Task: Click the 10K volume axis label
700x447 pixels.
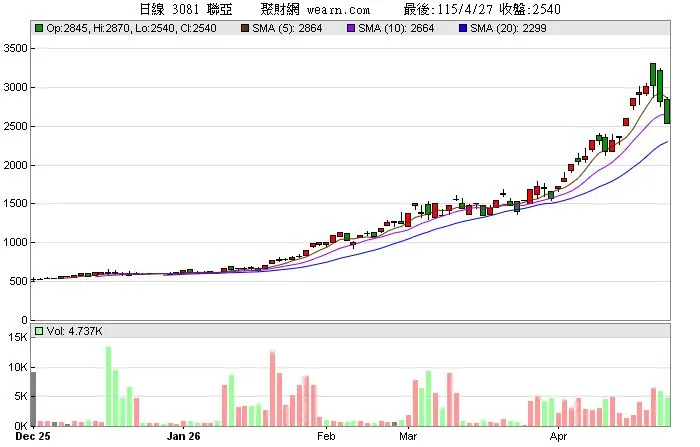Action: tap(17, 367)
